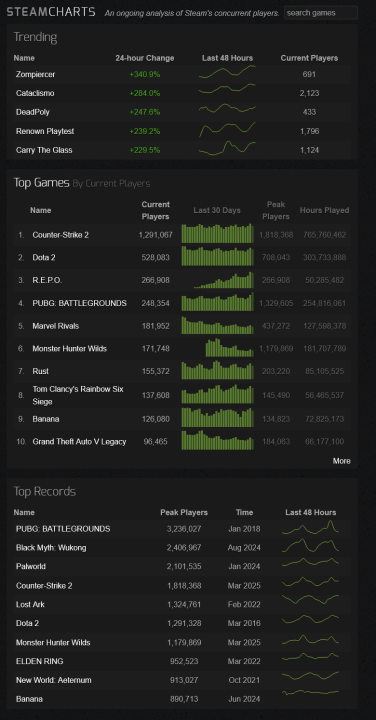This screenshot has width=376, height=720.
Task: Open the Cataclismo game page
Action: point(35,93)
